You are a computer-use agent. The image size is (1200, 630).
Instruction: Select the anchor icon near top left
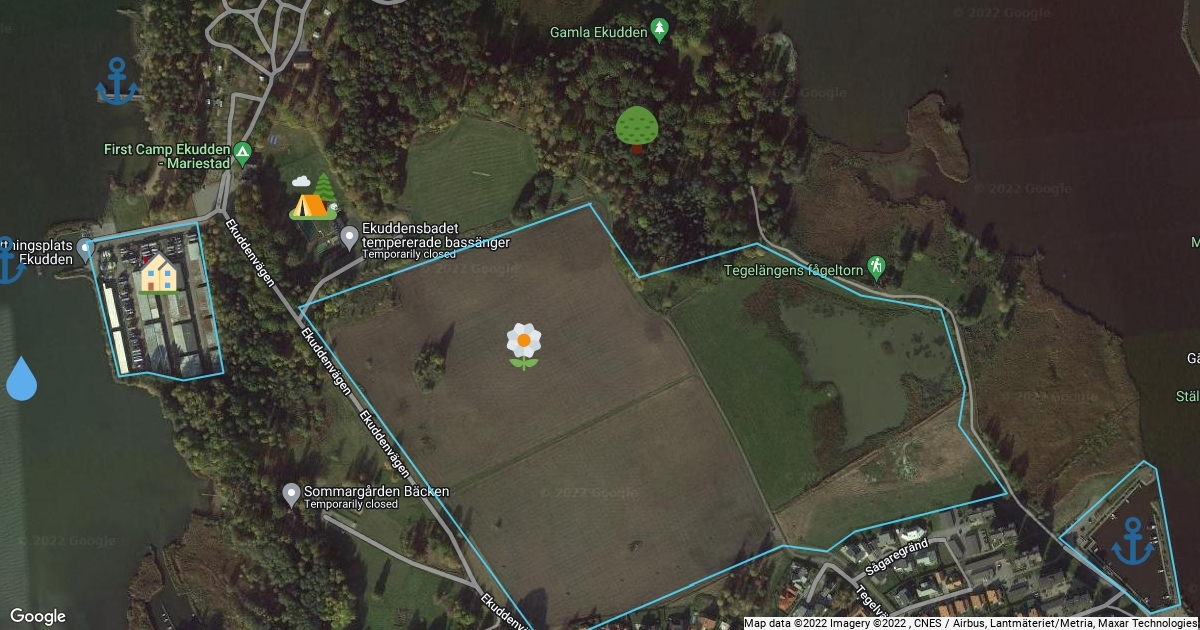(x=117, y=81)
